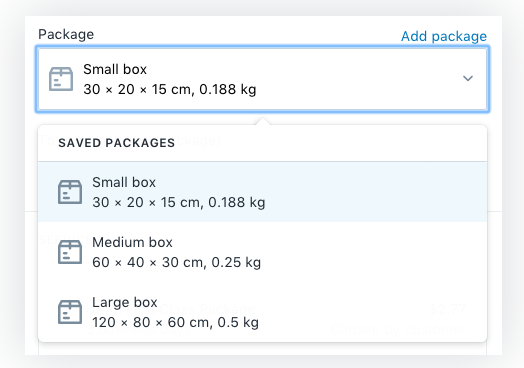The image size is (524, 368).
Task: Collapse the package dropdown using the chevron arrow
Action: pos(468,78)
